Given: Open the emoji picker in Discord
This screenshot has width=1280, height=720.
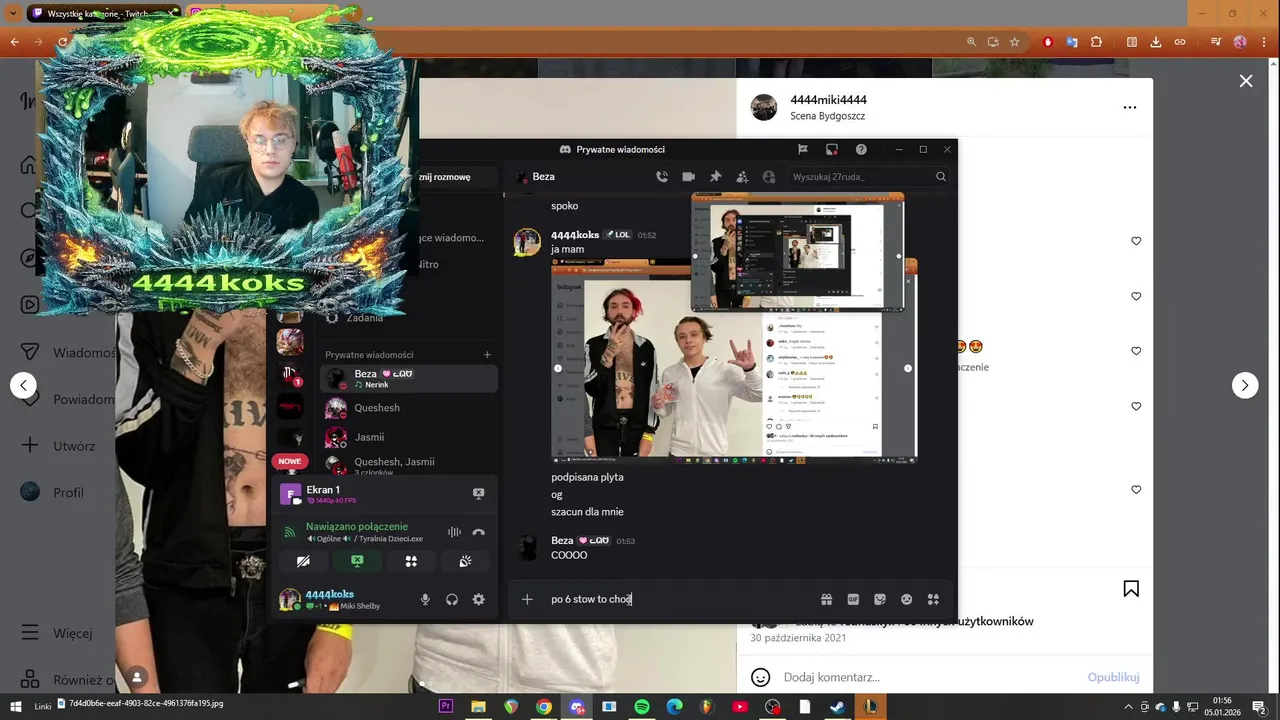Looking at the screenshot, I should click(906, 599).
